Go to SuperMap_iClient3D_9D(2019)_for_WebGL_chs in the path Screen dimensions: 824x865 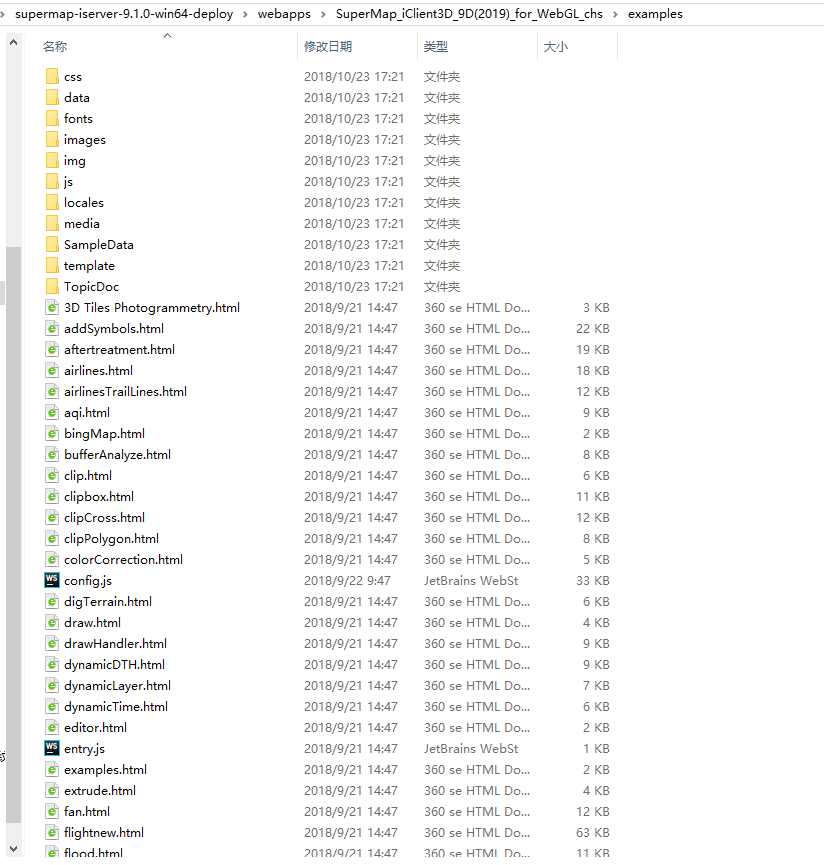(x=469, y=14)
